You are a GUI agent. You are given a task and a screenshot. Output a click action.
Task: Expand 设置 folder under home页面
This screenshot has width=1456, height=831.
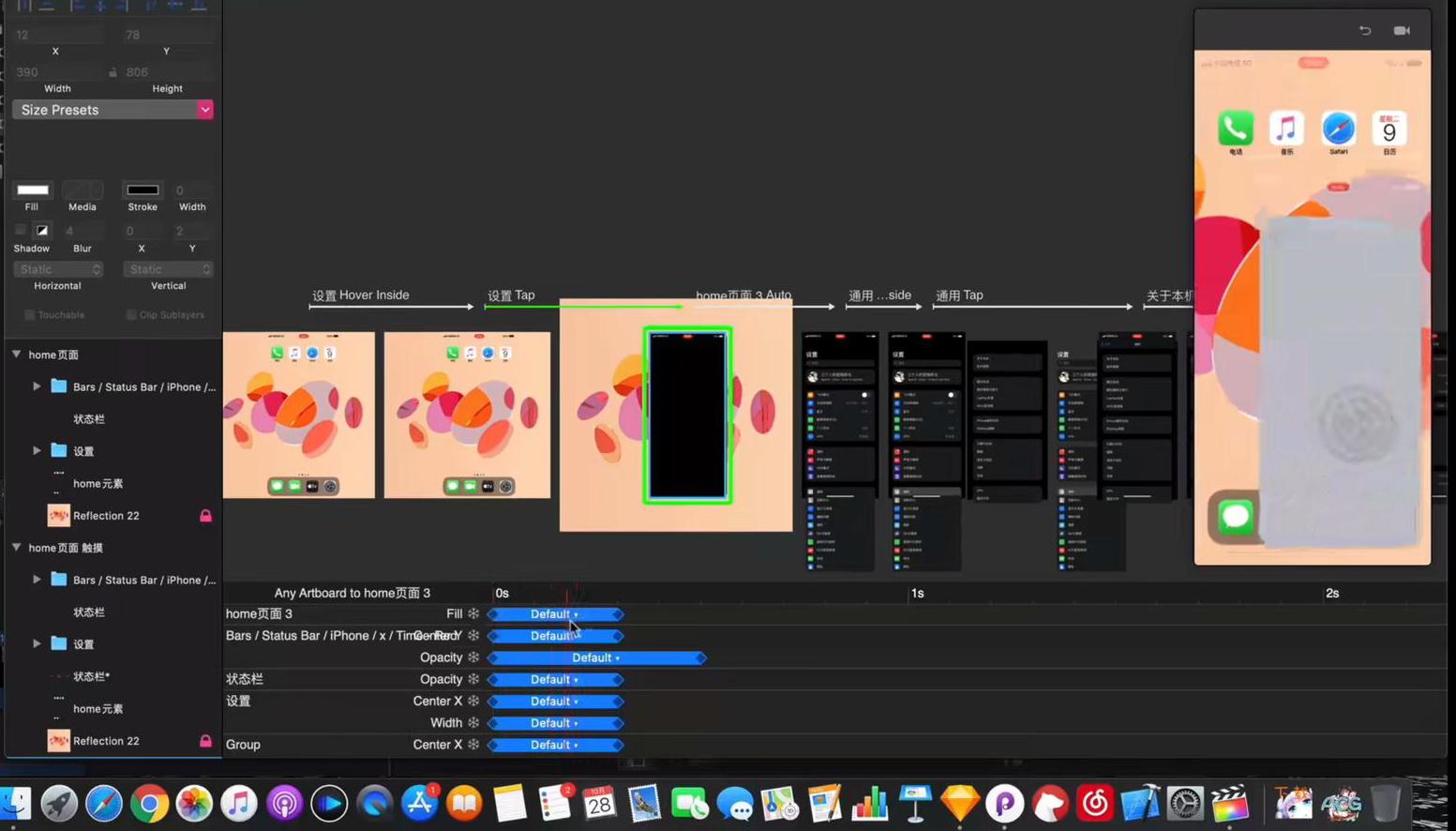(x=37, y=451)
